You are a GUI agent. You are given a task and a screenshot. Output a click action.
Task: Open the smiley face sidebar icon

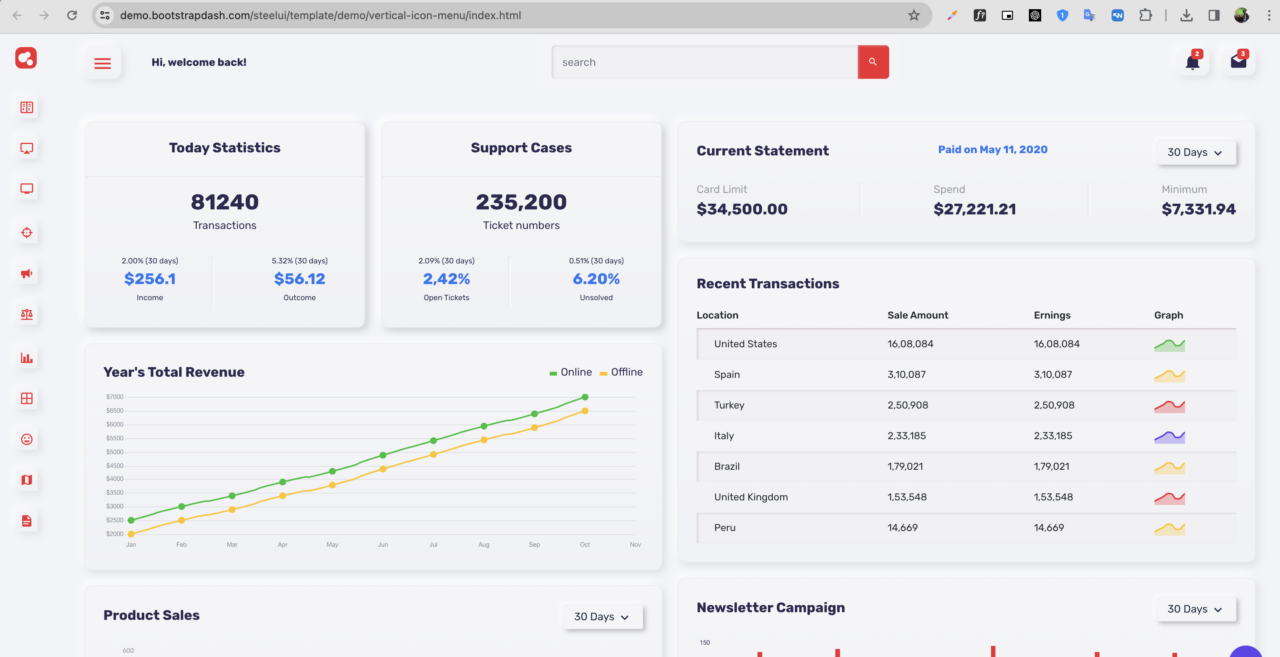(x=27, y=439)
